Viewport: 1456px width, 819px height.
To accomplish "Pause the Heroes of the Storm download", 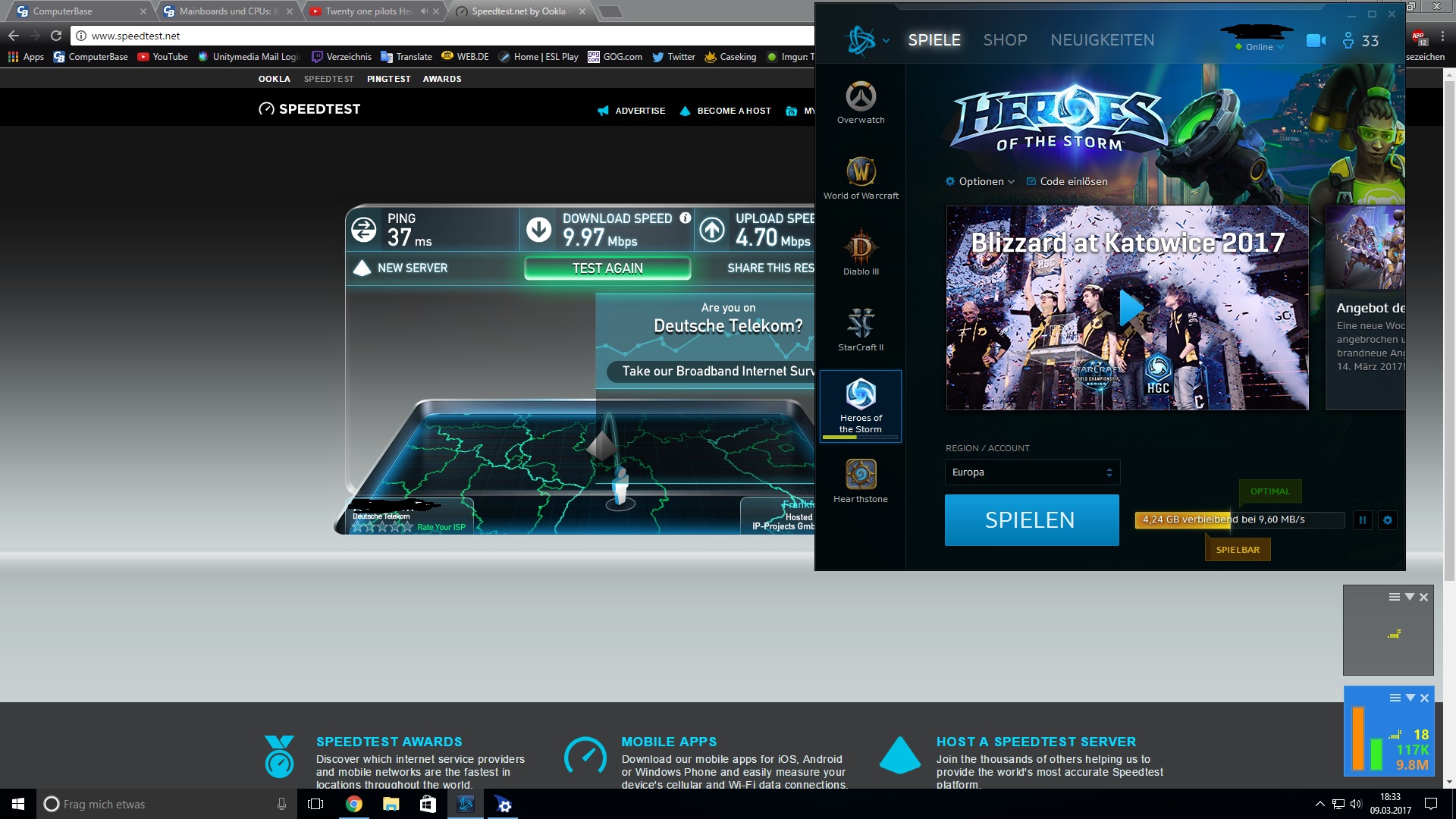I will [1363, 520].
